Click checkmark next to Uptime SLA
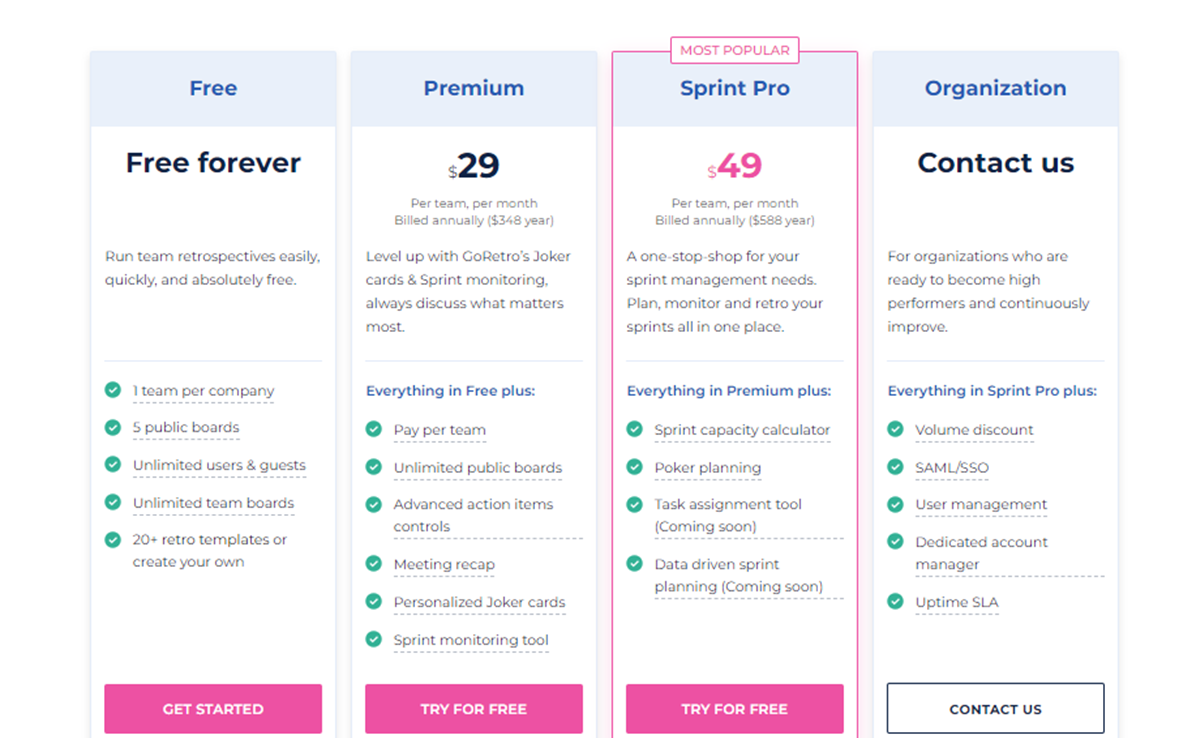1179x738 pixels. [x=895, y=601]
